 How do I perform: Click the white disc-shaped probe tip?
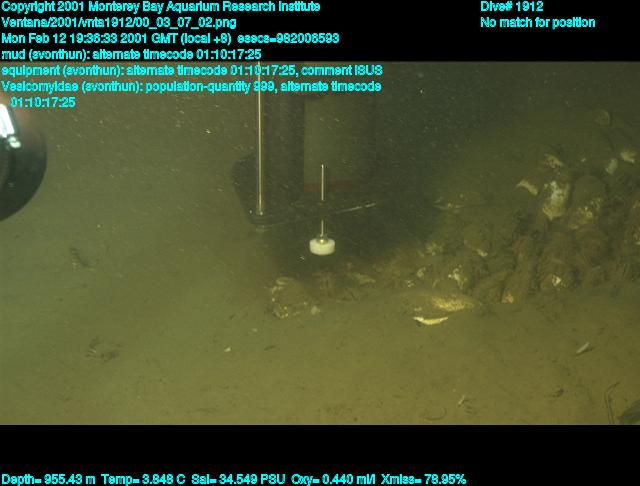tap(321, 245)
